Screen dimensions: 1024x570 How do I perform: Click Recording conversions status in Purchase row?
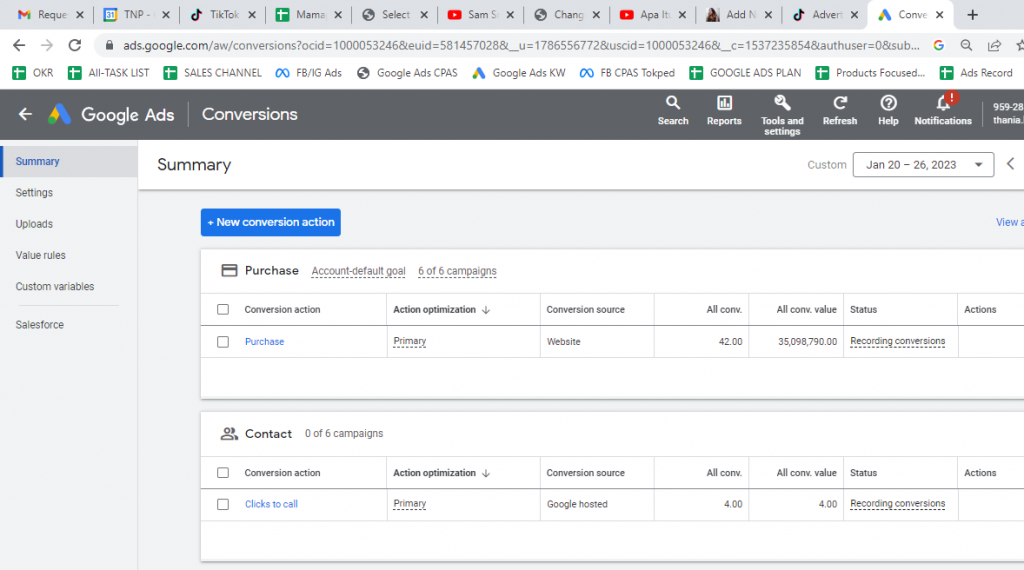897,341
